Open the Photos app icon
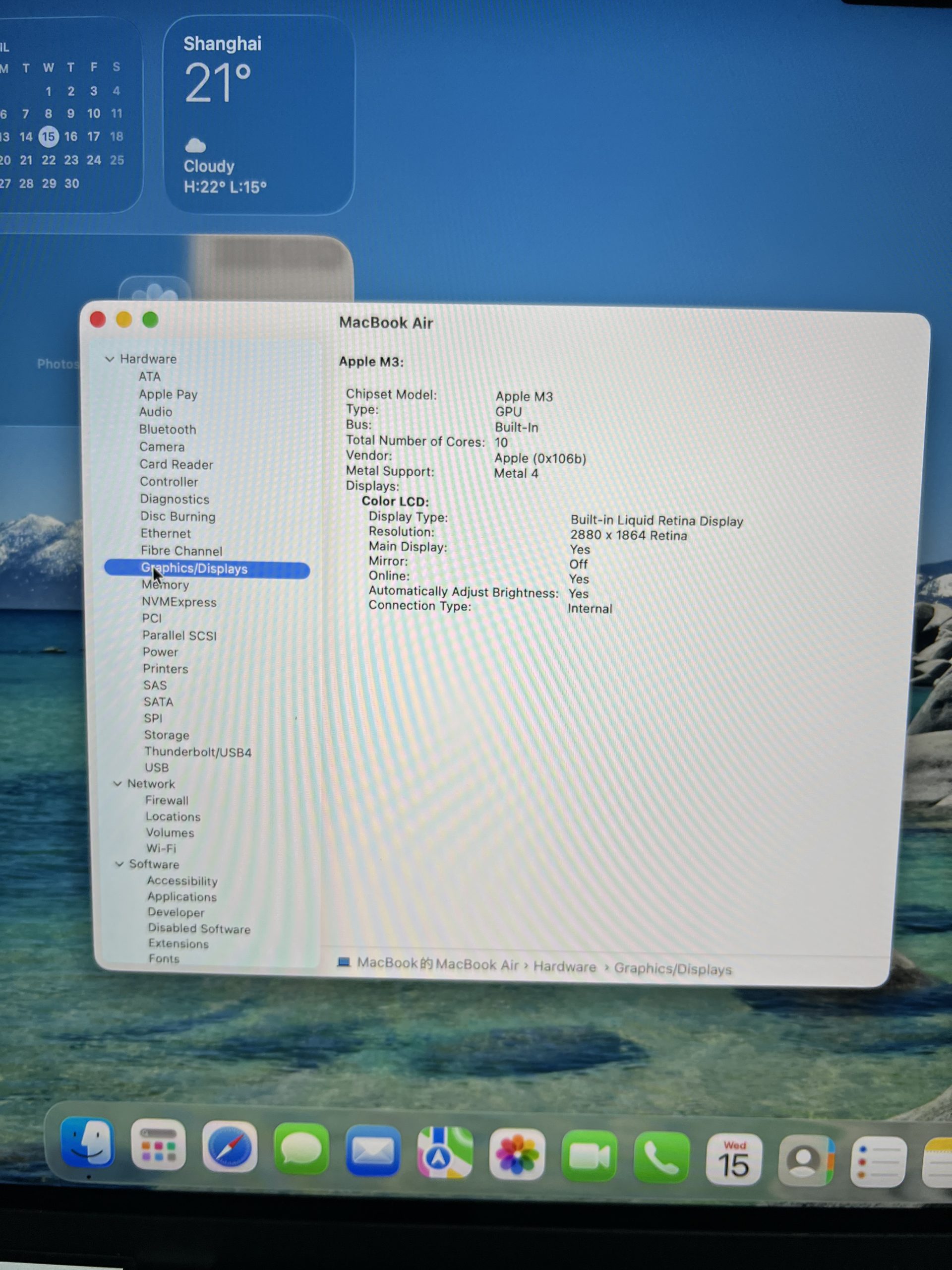The image size is (952, 1270). click(517, 1154)
